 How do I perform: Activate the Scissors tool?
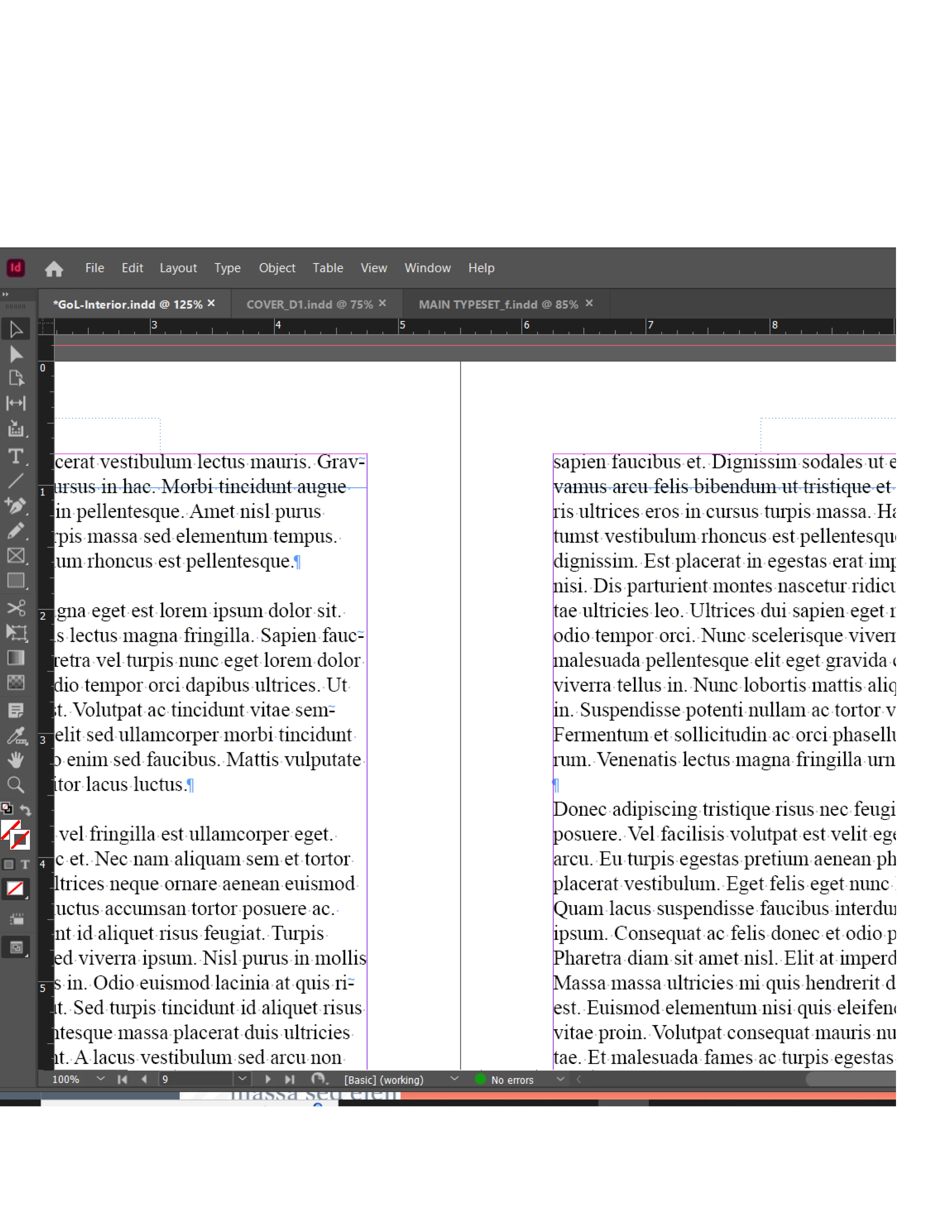16,607
